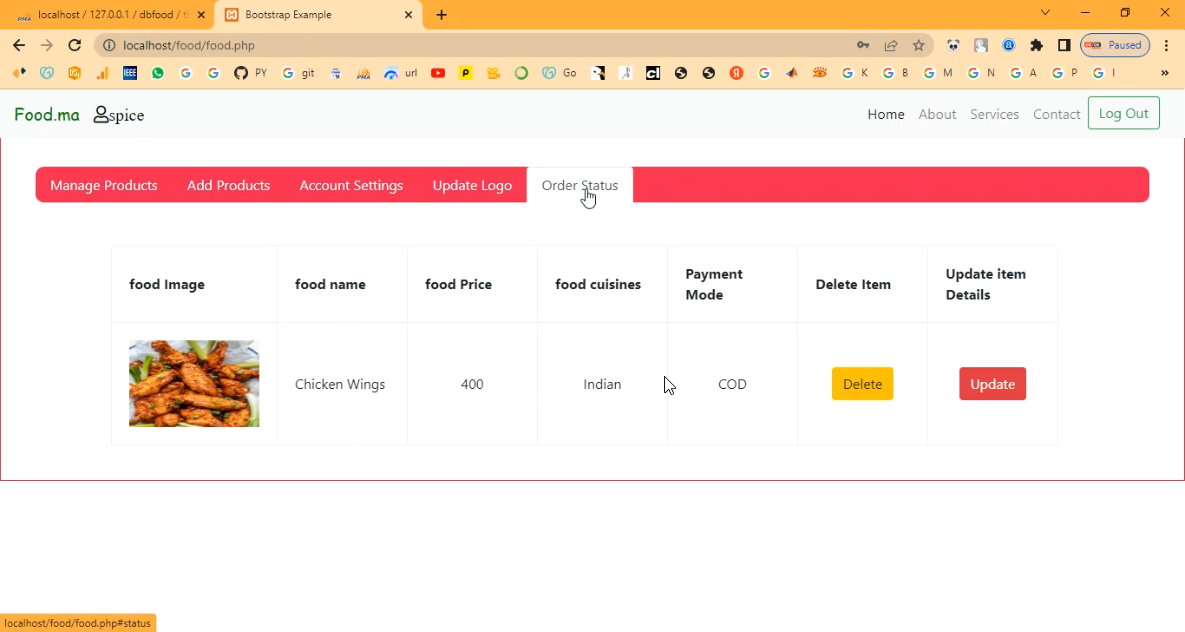
Task: Open the IEEE bookmark
Action: [x=130, y=73]
